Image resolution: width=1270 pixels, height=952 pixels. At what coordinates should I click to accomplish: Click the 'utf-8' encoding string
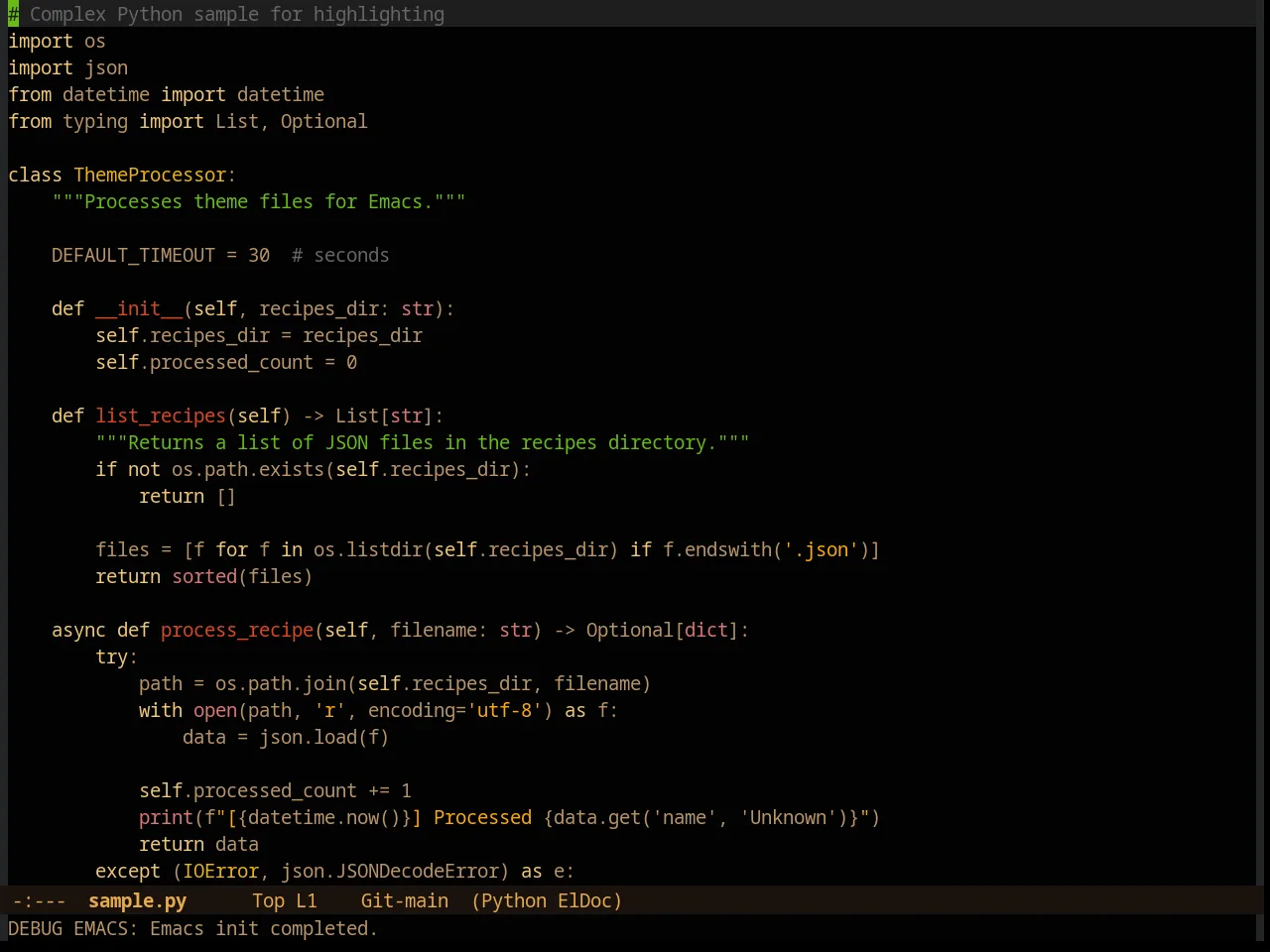(504, 710)
